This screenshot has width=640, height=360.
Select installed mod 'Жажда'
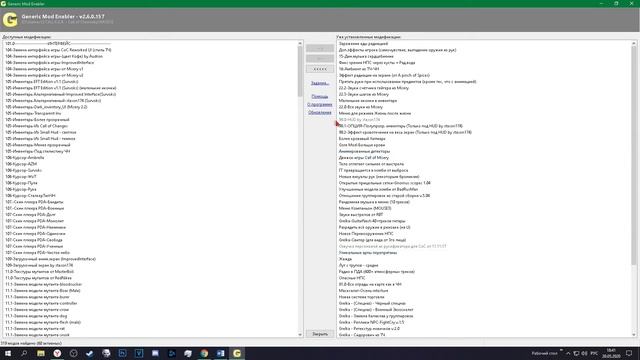coord(345,259)
